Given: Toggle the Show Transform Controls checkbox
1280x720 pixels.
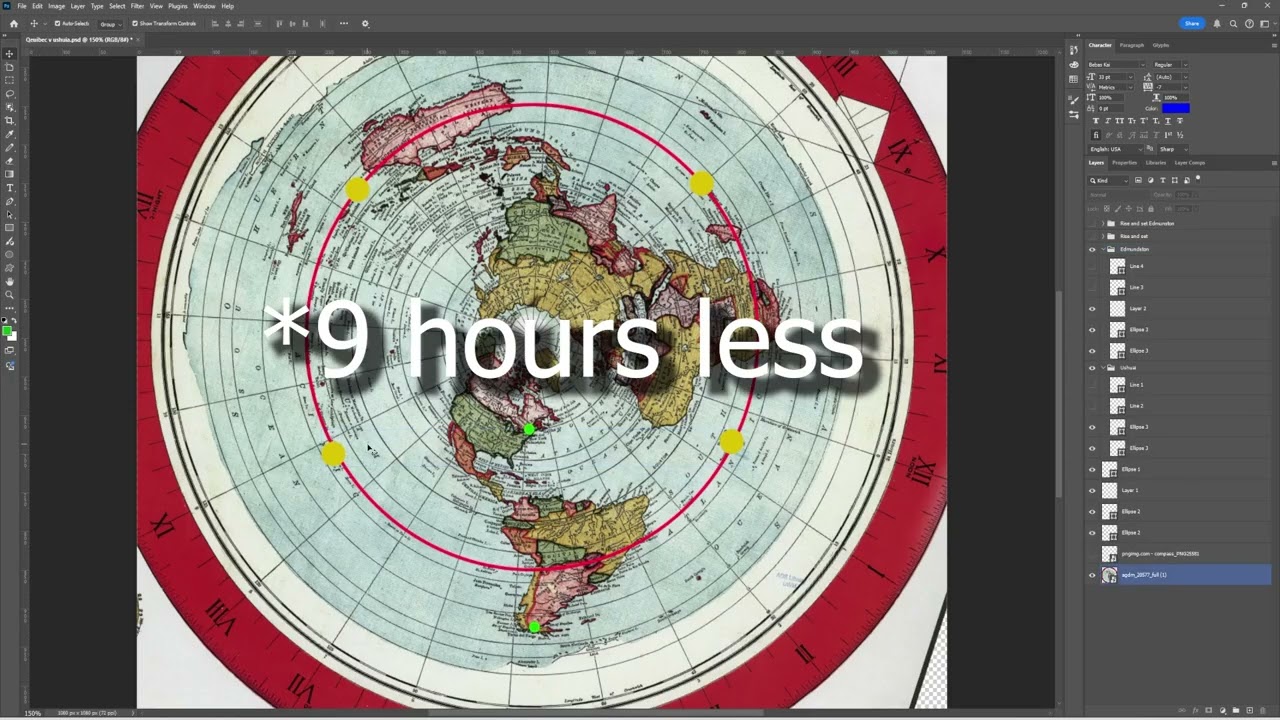Looking at the screenshot, I should tap(135, 23).
